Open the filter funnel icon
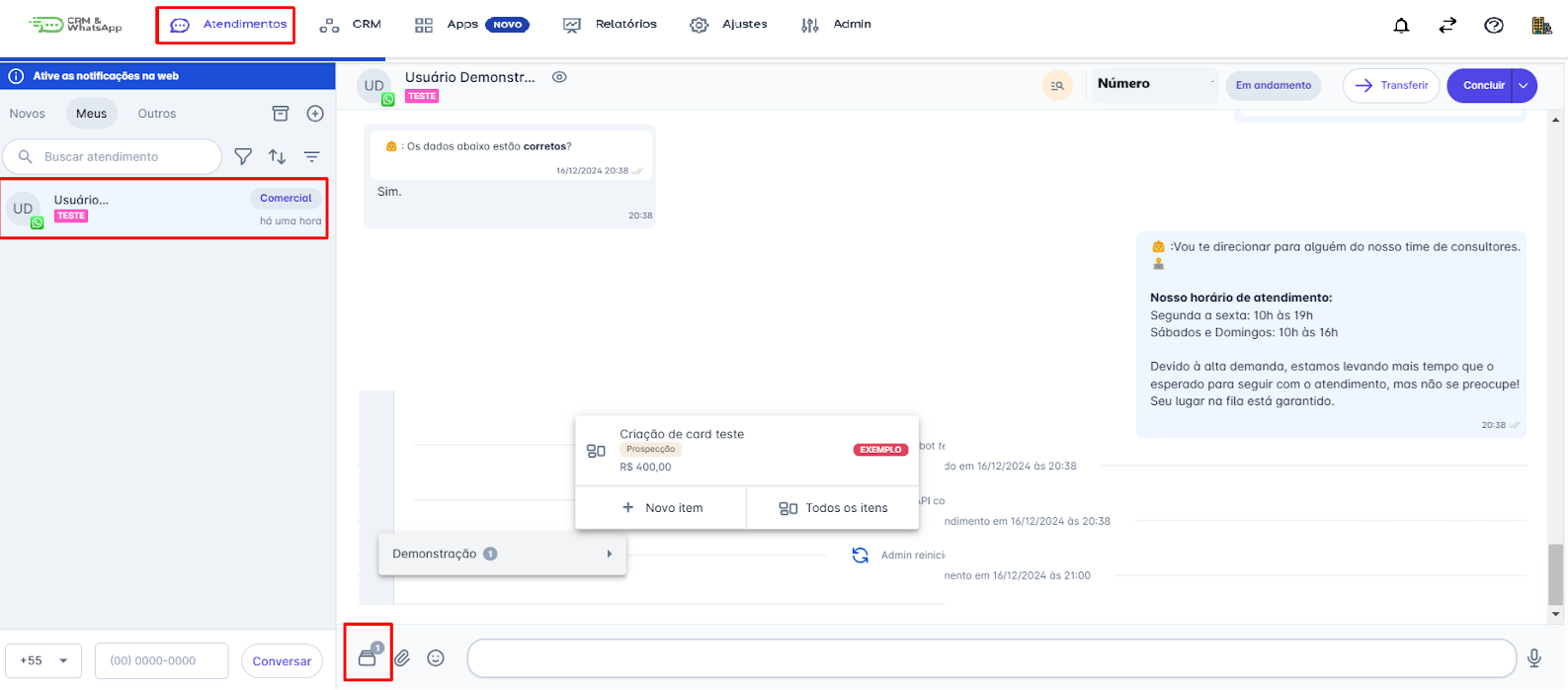Screen dimensions: 1568x690 243,156
